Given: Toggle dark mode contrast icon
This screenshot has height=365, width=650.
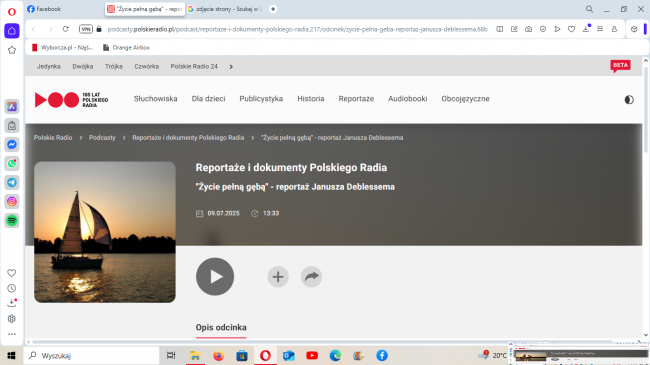Looking at the screenshot, I should pyautogui.click(x=629, y=100).
